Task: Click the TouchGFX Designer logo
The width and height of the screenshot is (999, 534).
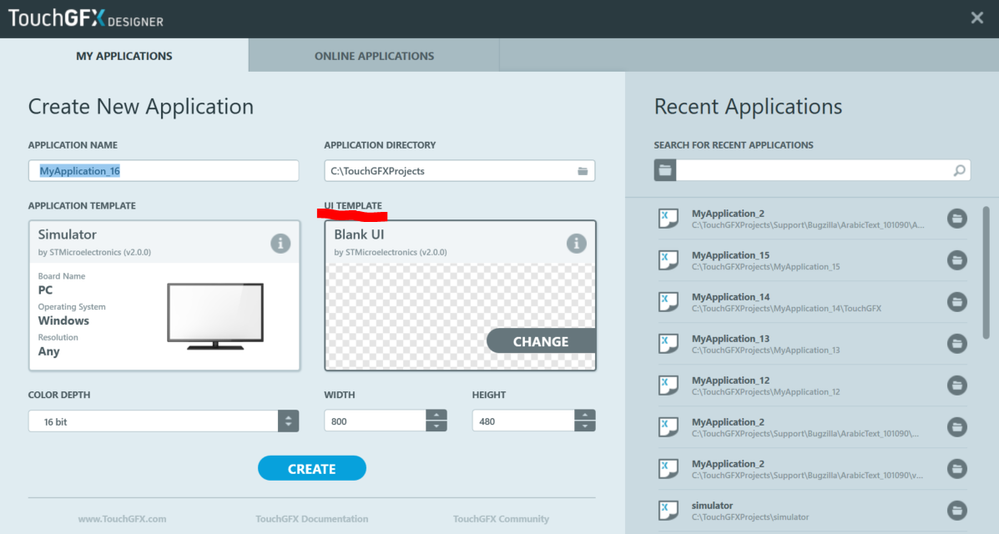Action: point(86,18)
